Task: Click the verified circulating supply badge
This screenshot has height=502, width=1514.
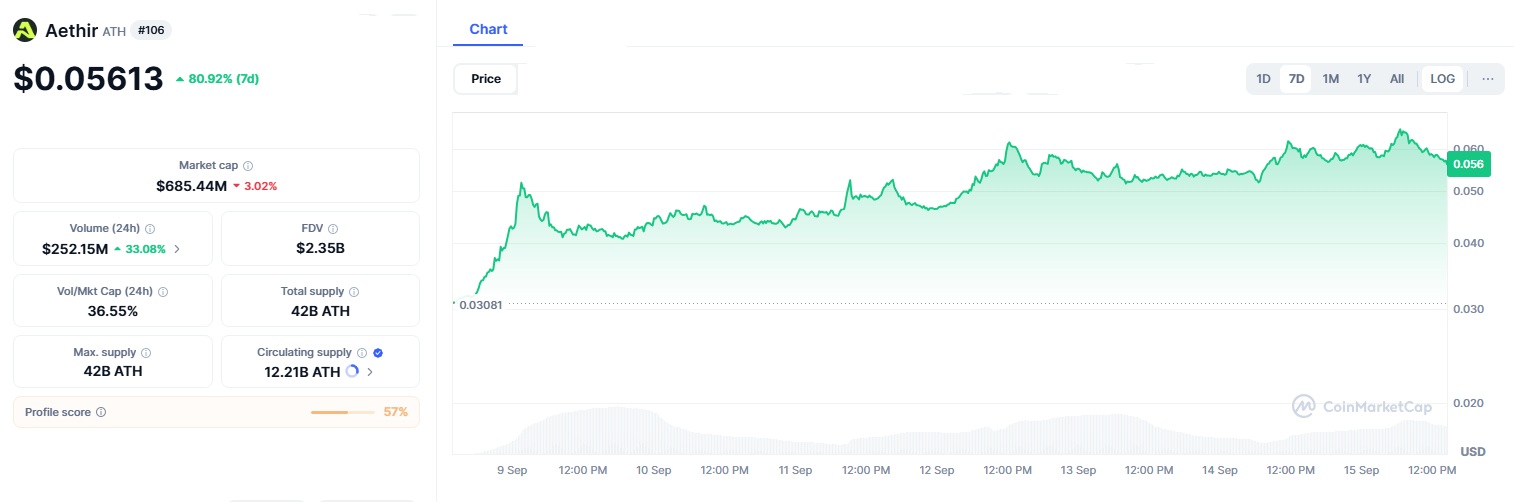Action: 378,353
